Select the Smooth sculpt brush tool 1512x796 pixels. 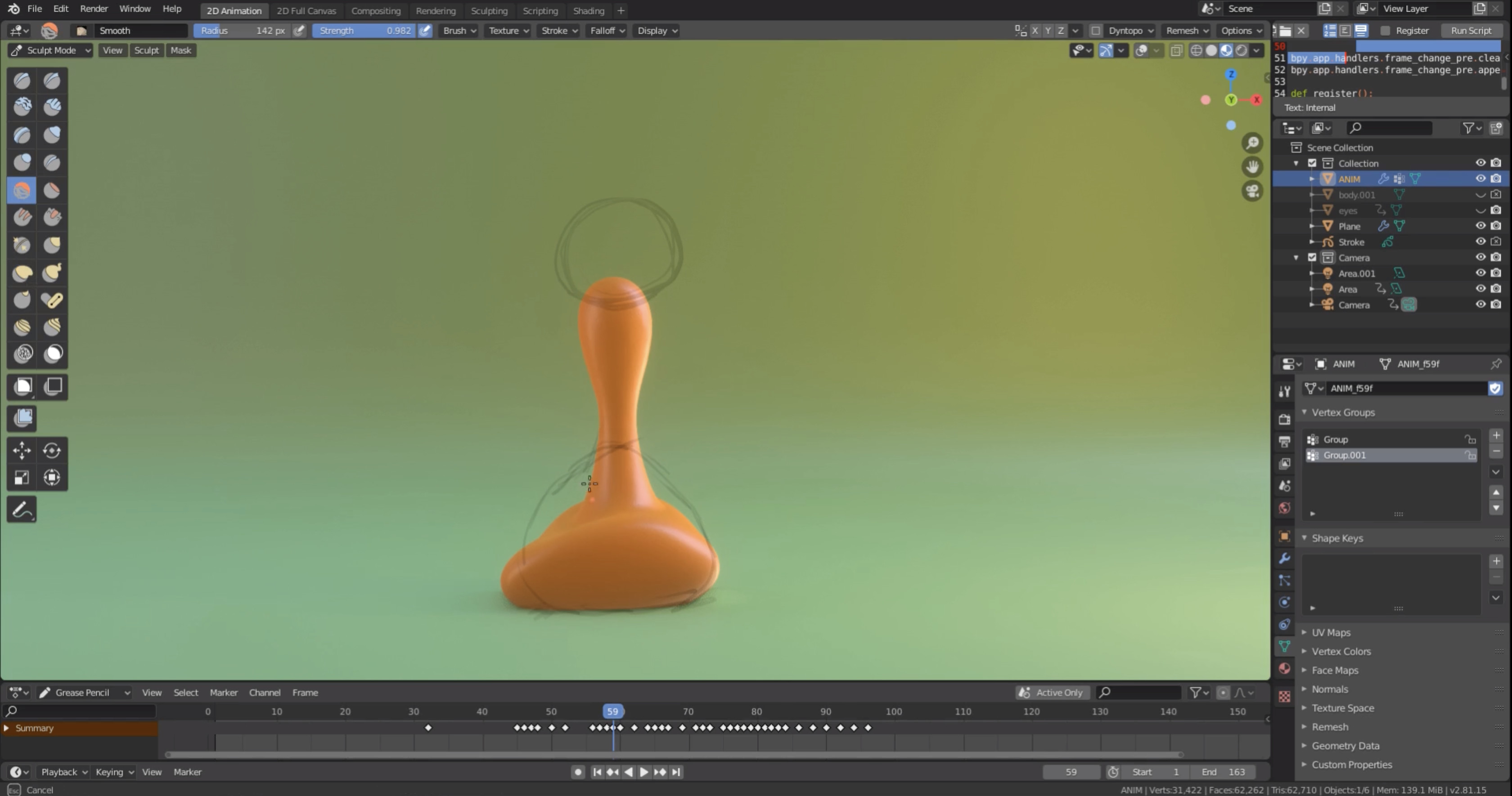click(22, 190)
